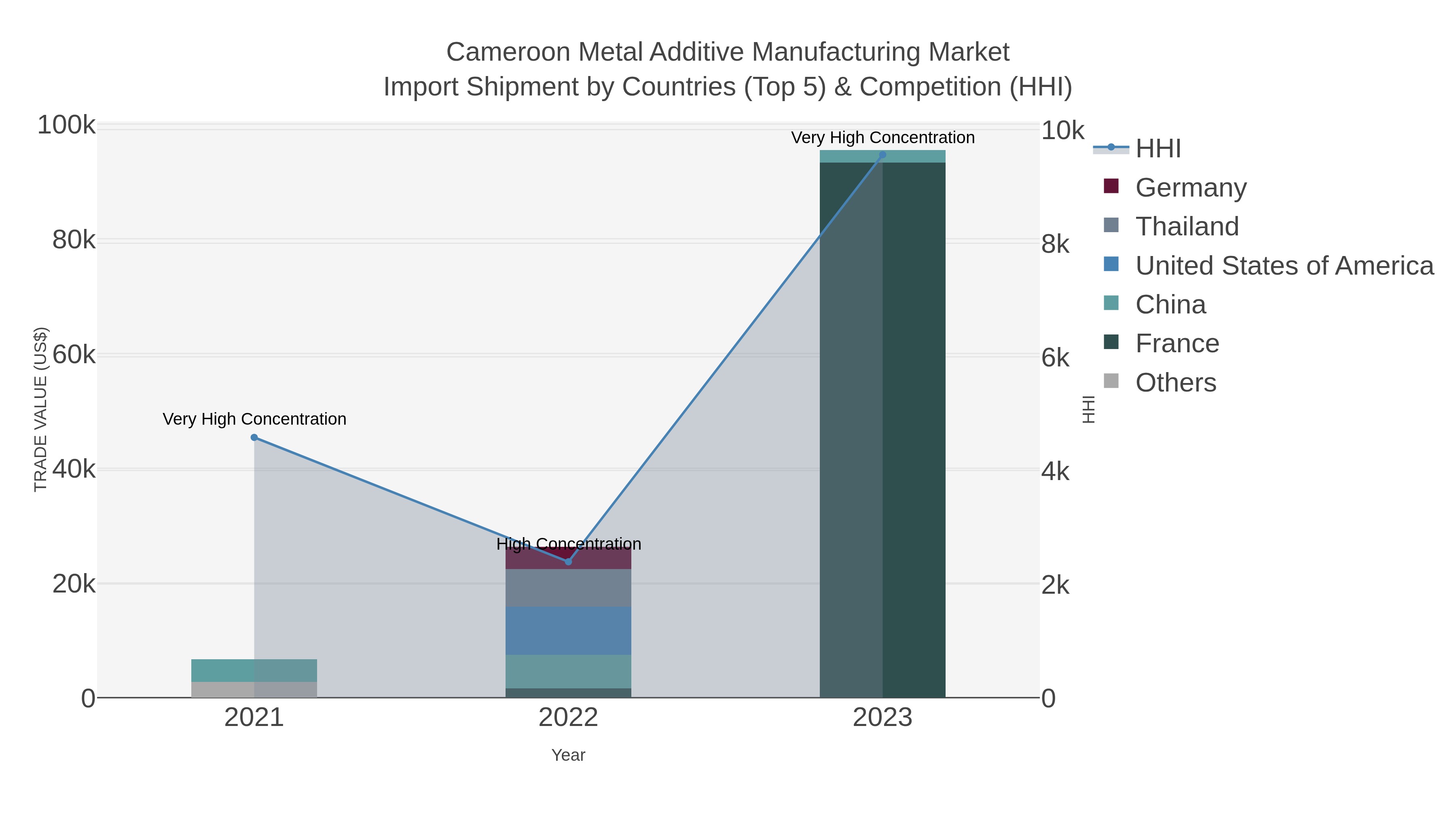Image resolution: width=1456 pixels, height=819 pixels.
Task: Click the 60k left axis tick
Action: 74,355
